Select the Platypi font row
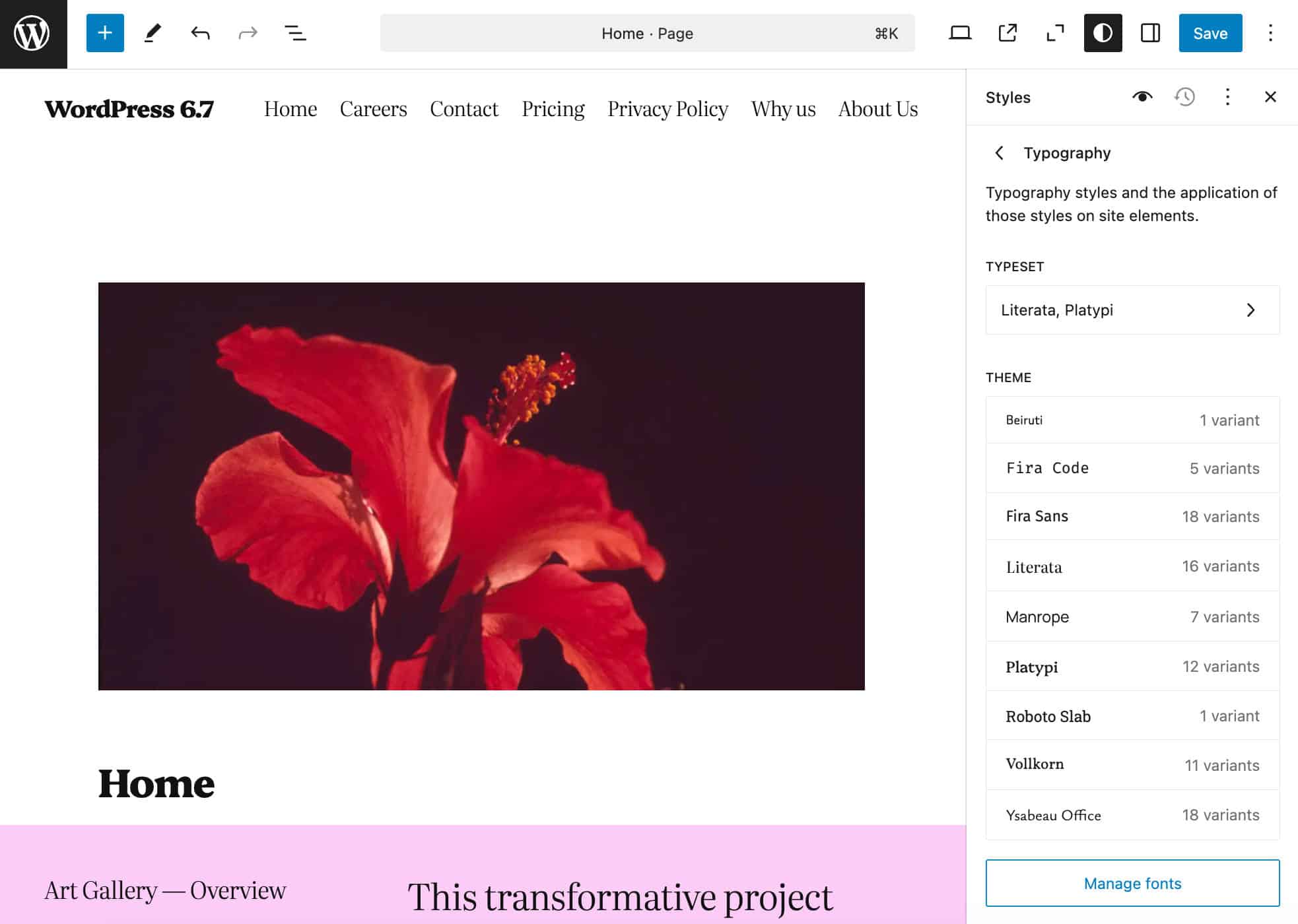1298x924 pixels. tap(1133, 666)
